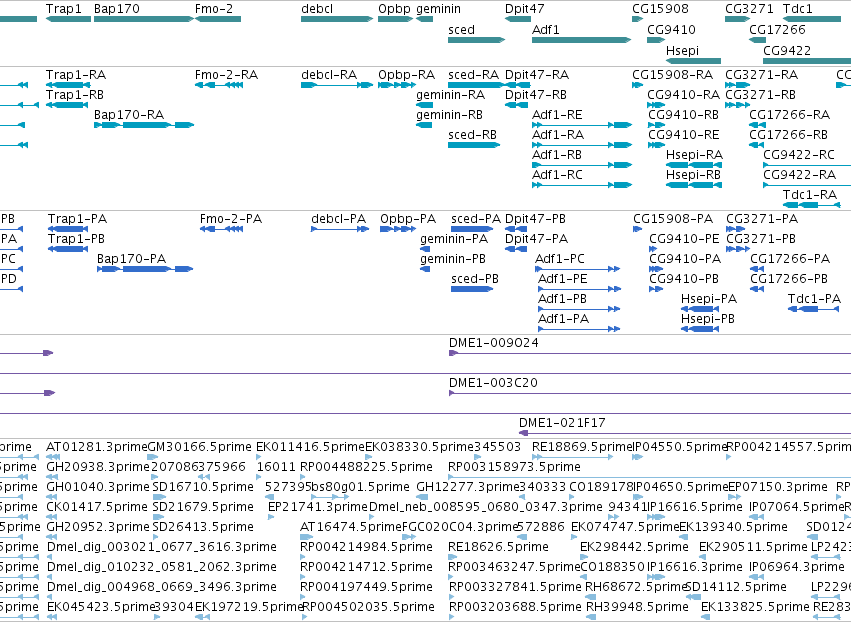Viewport: 851px width, 622px height.
Task: Select EST RP003158973.5prime
Action: point(514,467)
